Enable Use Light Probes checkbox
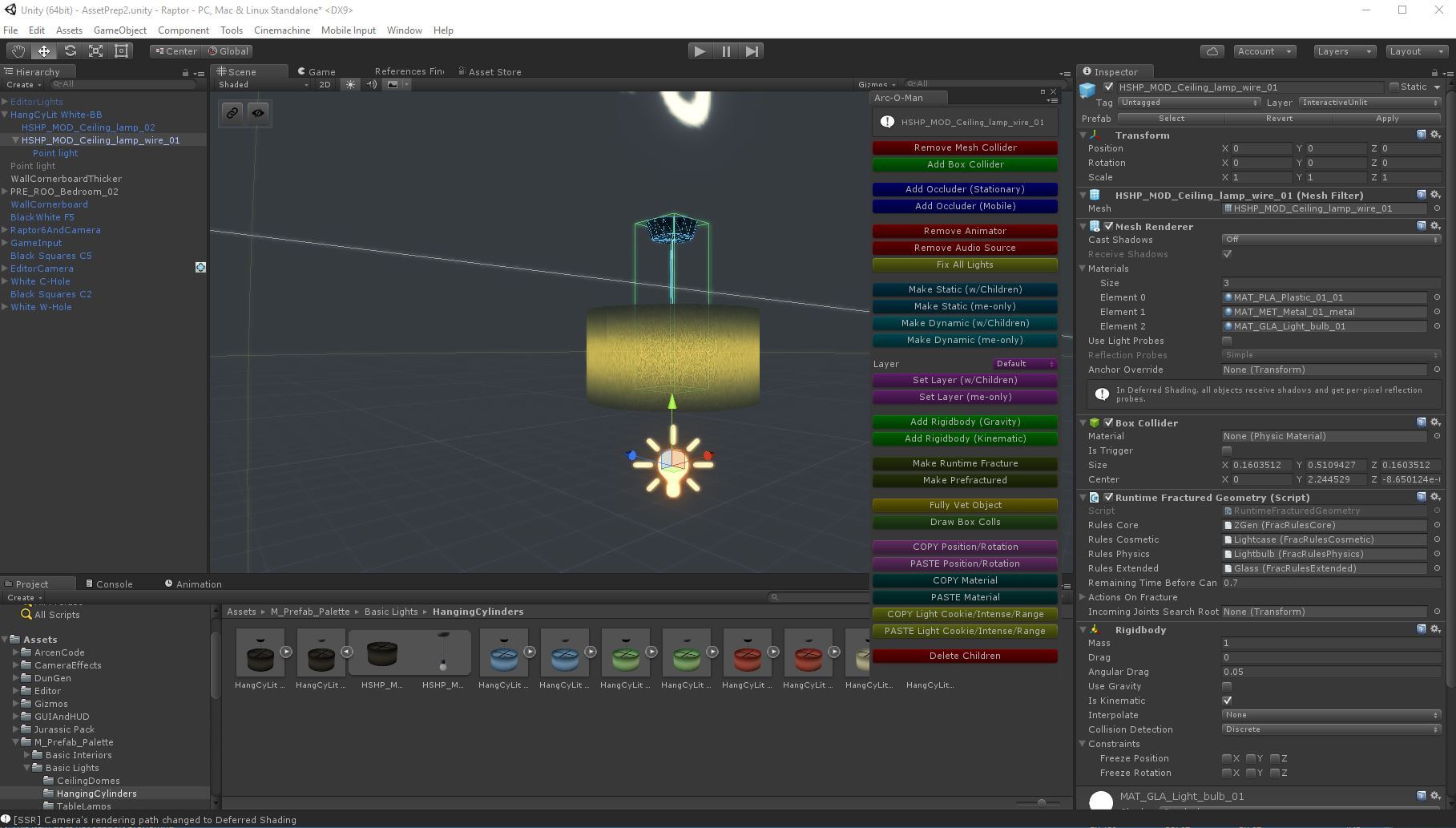Image resolution: width=1456 pixels, height=828 pixels. pos(1227,341)
